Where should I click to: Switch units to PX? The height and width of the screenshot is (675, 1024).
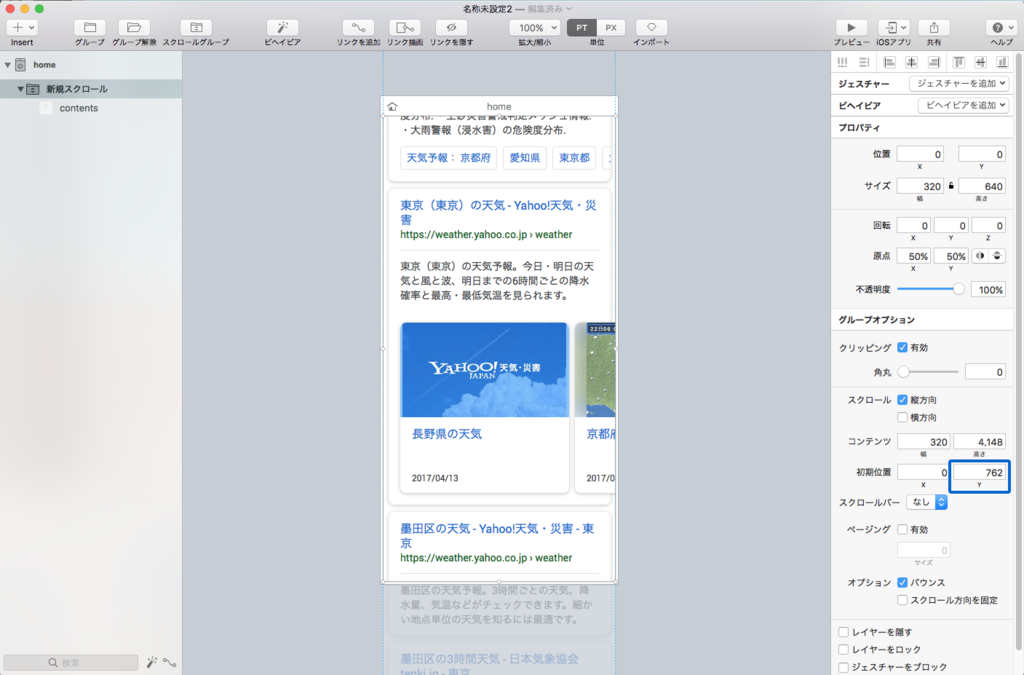(611, 27)
